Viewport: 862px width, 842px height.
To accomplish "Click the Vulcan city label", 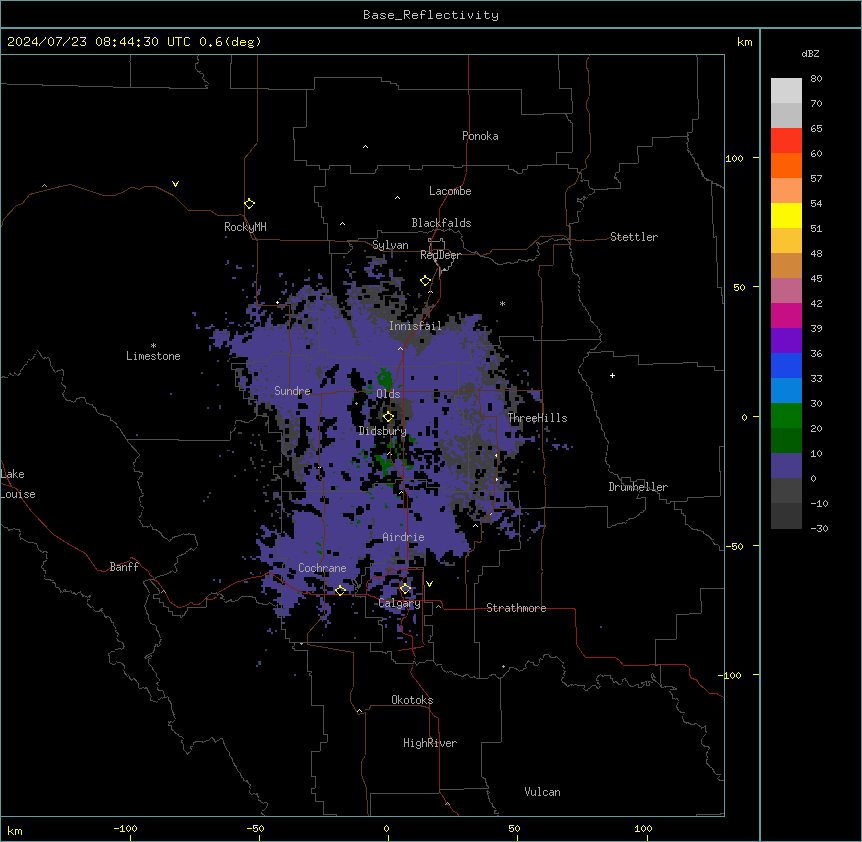I will tap(543, 792).
